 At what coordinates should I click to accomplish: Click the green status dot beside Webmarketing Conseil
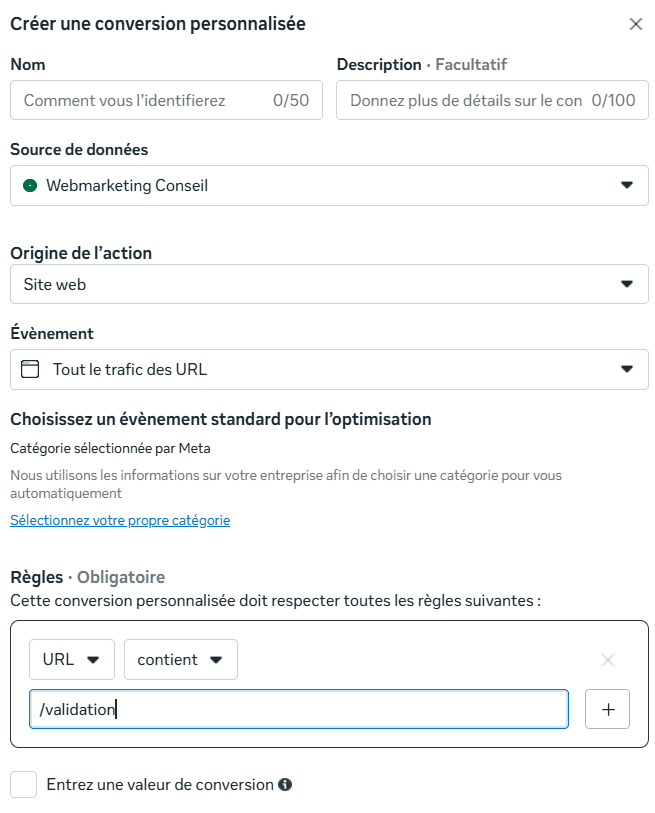pos(28,185)
